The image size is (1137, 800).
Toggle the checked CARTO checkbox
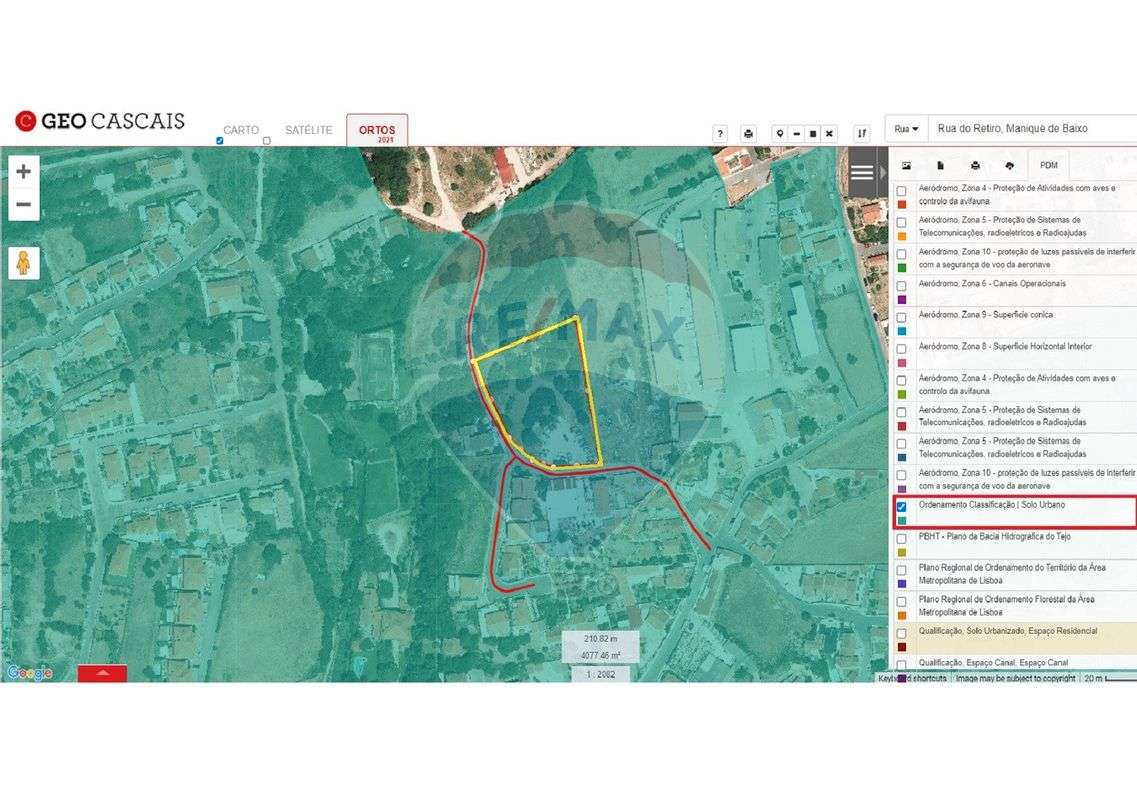220,141
